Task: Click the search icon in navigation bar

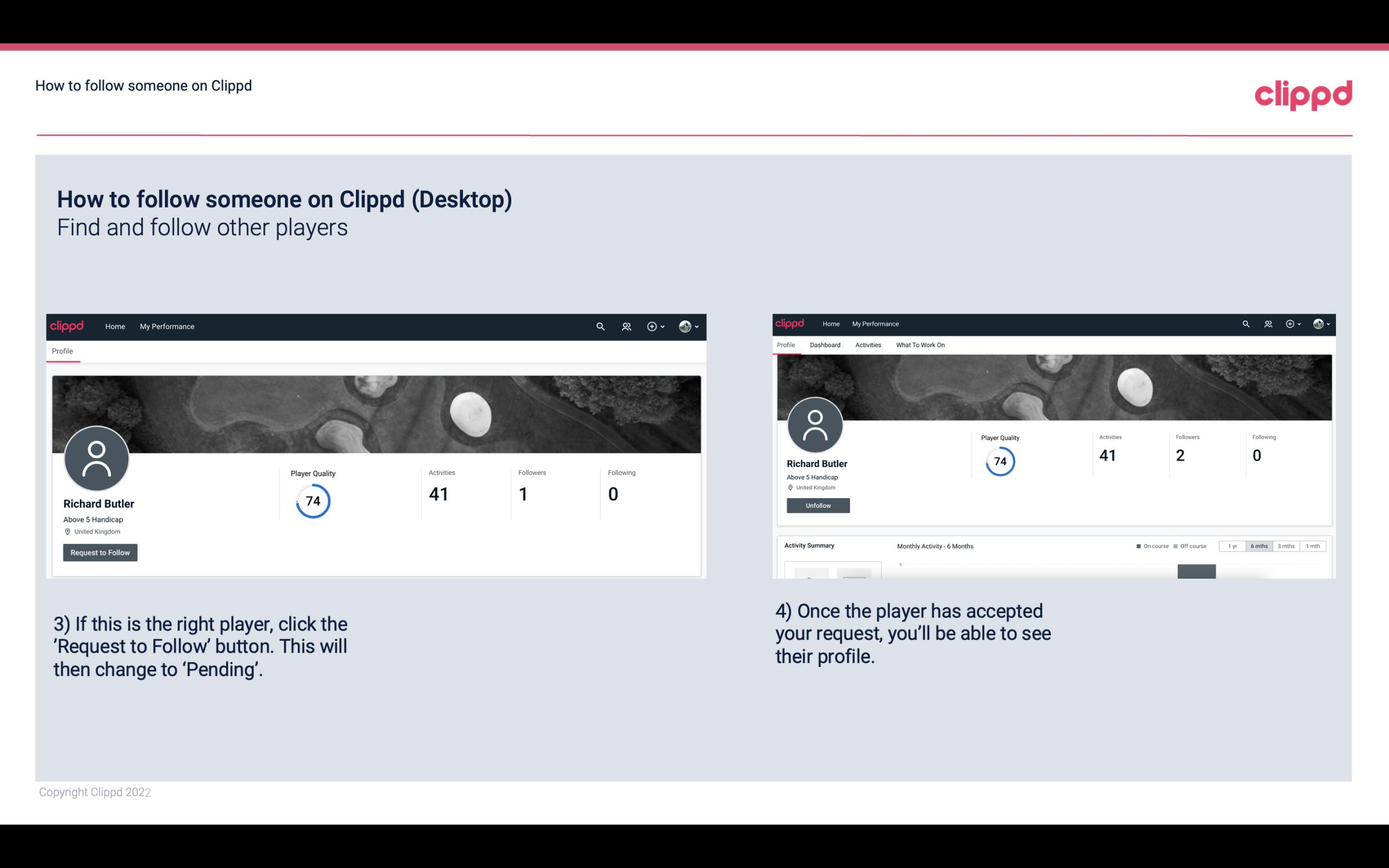Action: click(x=600, y=326)
